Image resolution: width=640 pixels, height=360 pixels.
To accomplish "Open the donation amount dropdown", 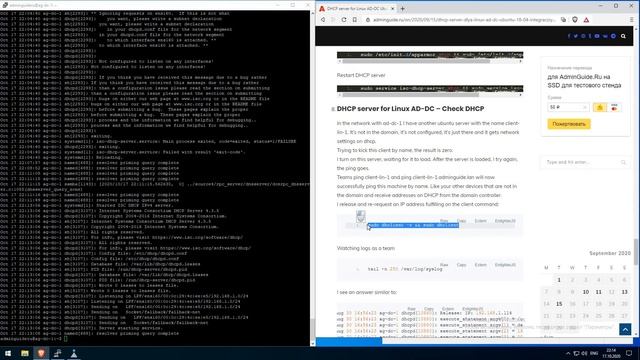I will coord(568,107).
